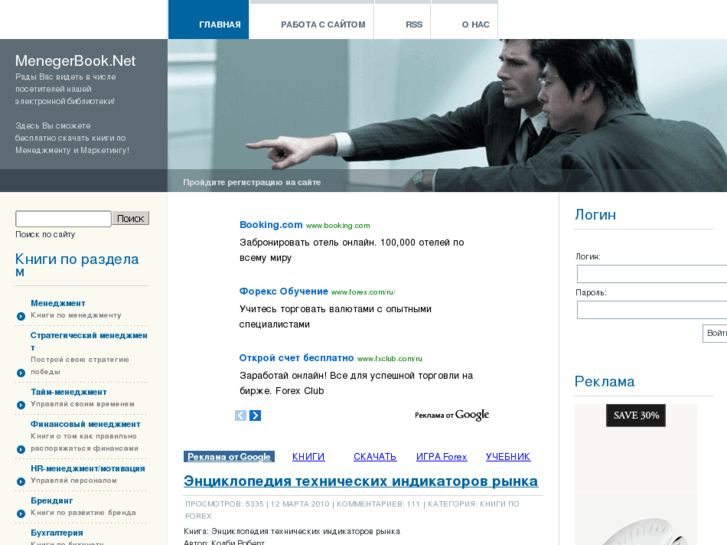This screenshot has width=727, height=545.
Task: Open the ИГРА Forex ad link
Action: [x=441, y=457]
